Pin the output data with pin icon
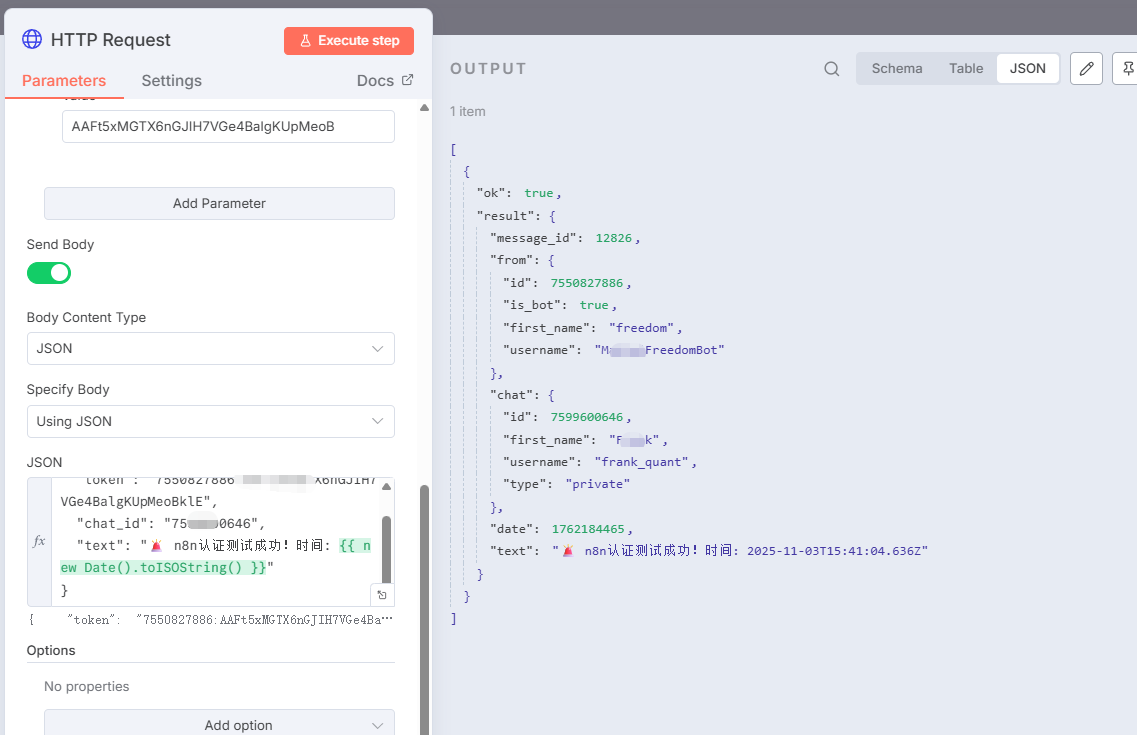This screenshot has height=735, width=1137. click(x=1127, y=68)
